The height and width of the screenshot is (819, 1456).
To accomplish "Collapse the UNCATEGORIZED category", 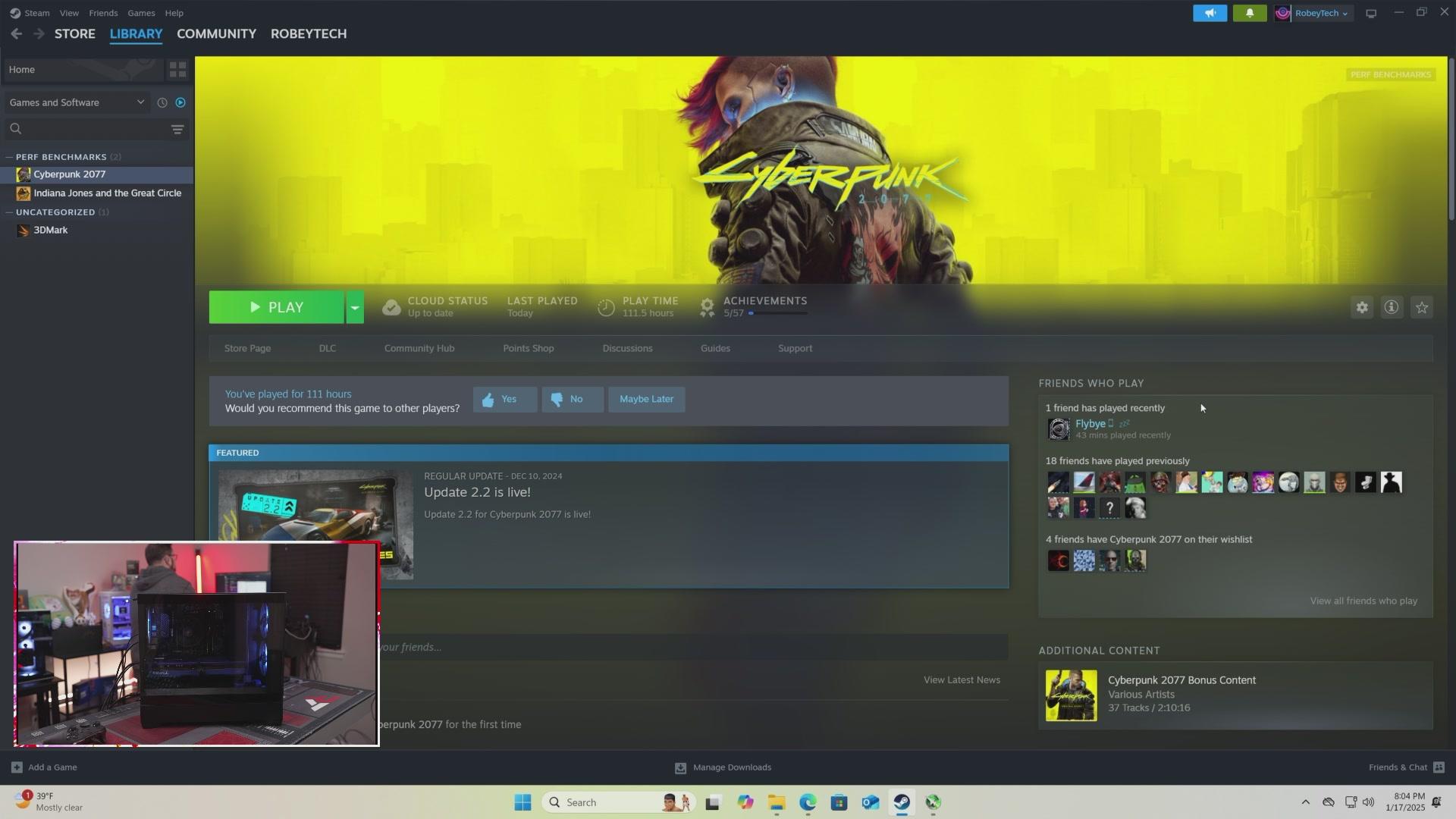I will click(9, 212).
